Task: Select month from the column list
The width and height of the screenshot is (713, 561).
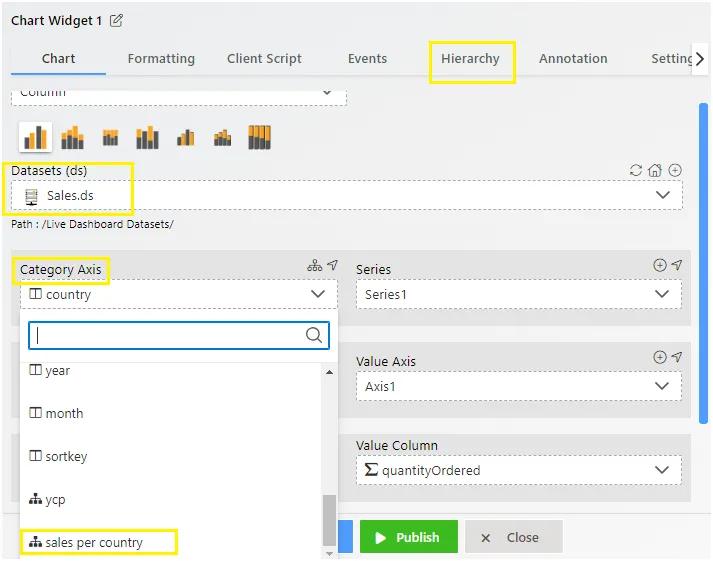Action: coord(171,413)
